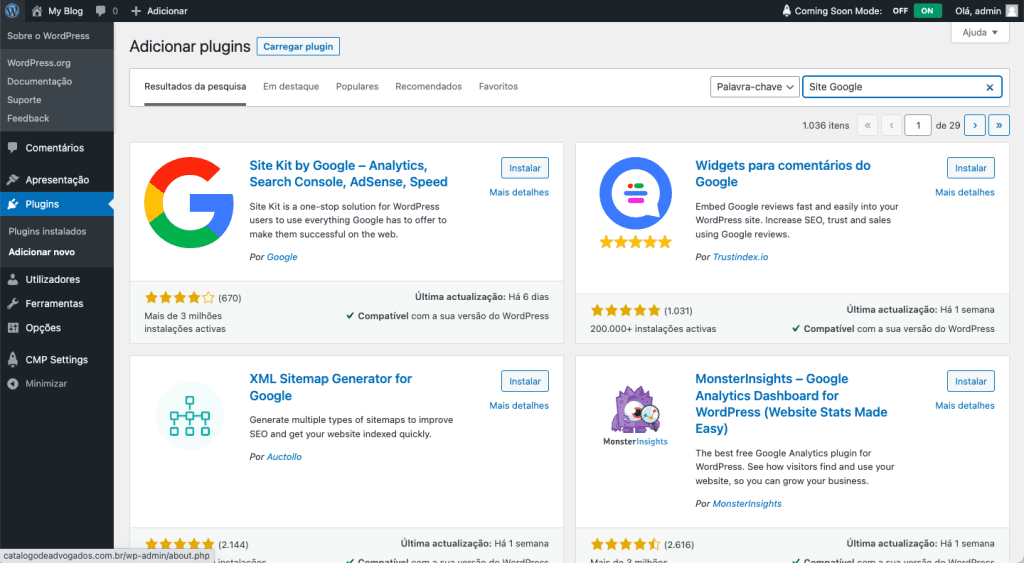Go to last page of results

pyautogui.click(x=999, y=125)
